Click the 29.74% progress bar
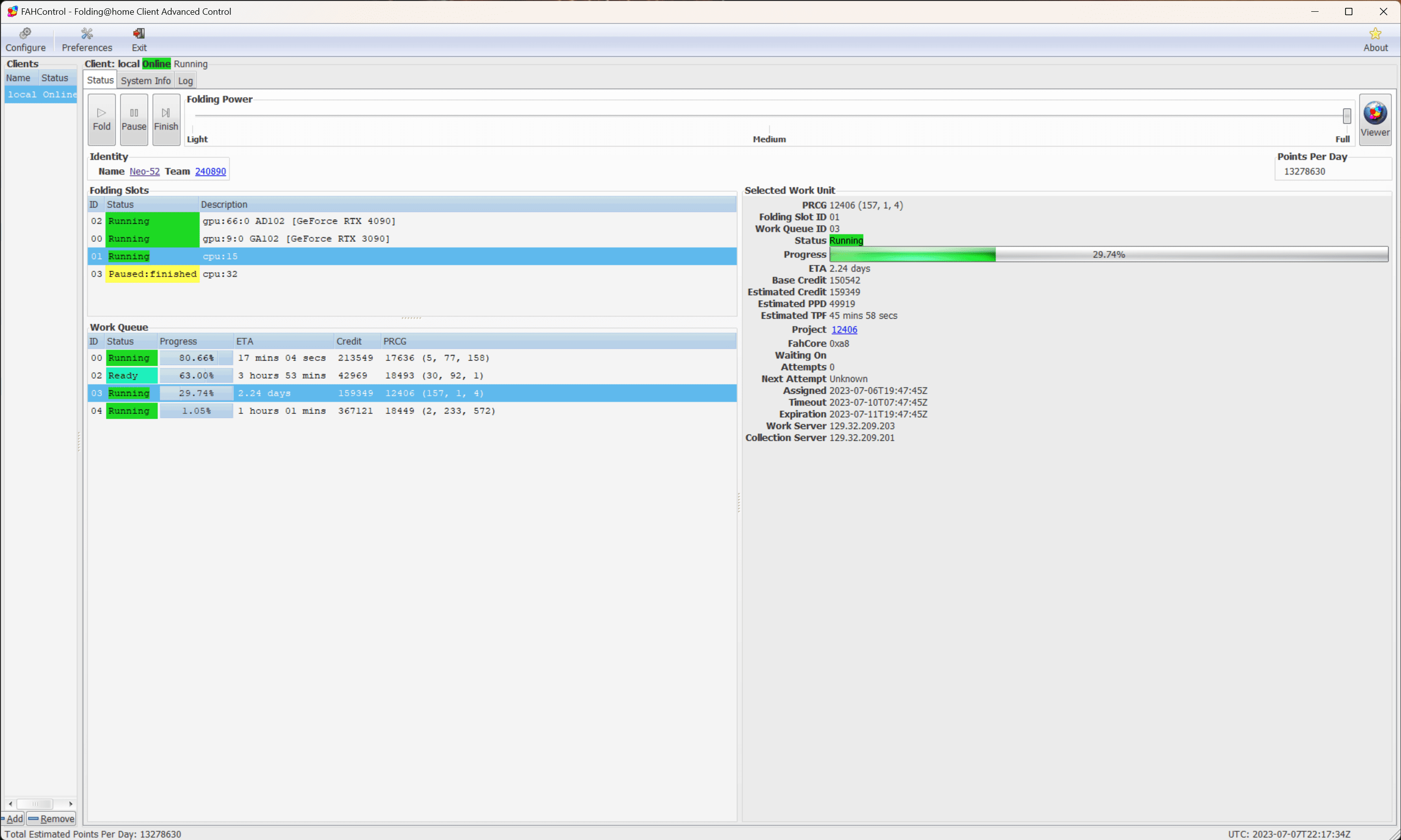Viewport: 1401px width, 840px height. tap(1109, 254)
